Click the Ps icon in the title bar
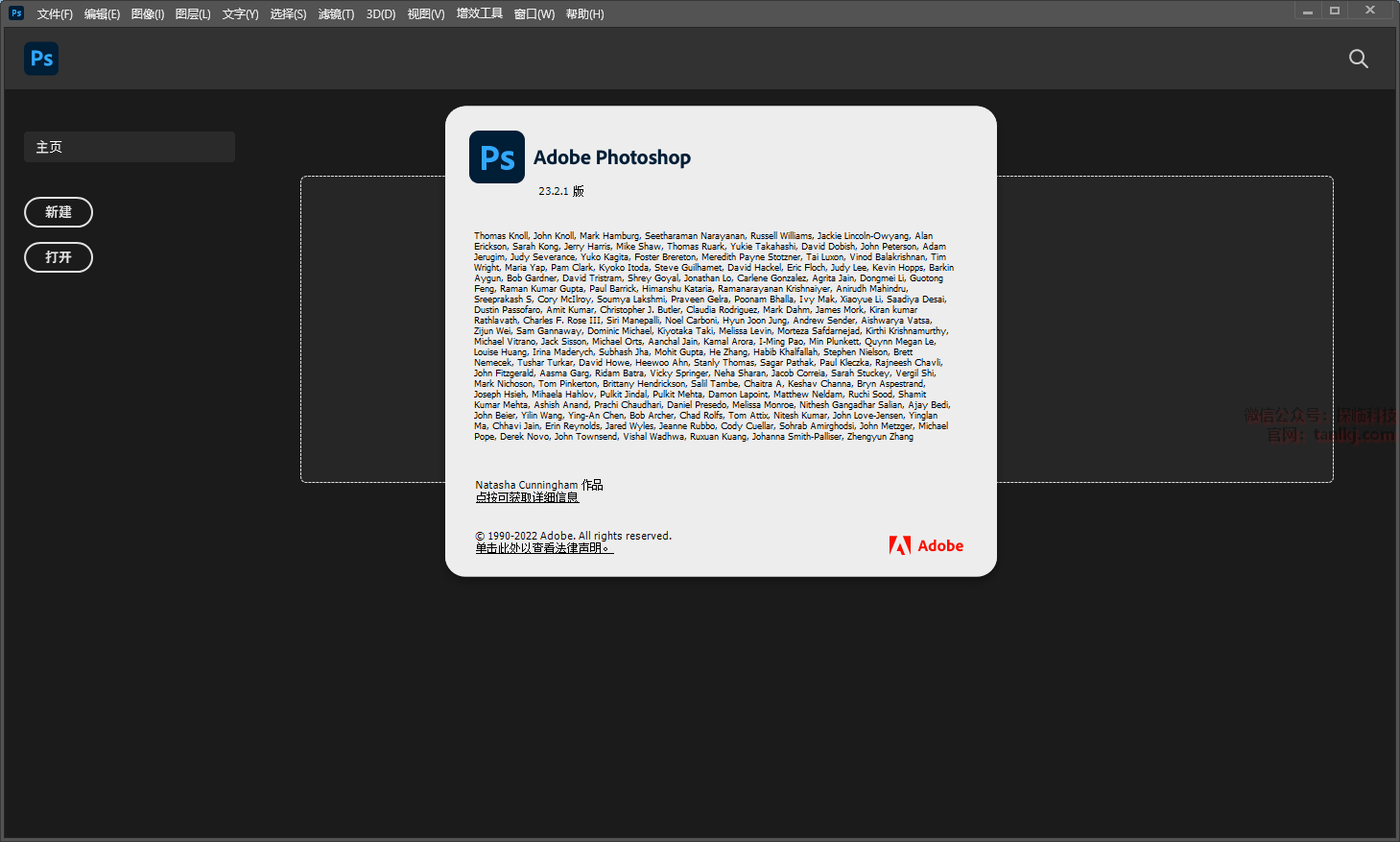Screen dimensions: 1400x842 pos(16,13)
